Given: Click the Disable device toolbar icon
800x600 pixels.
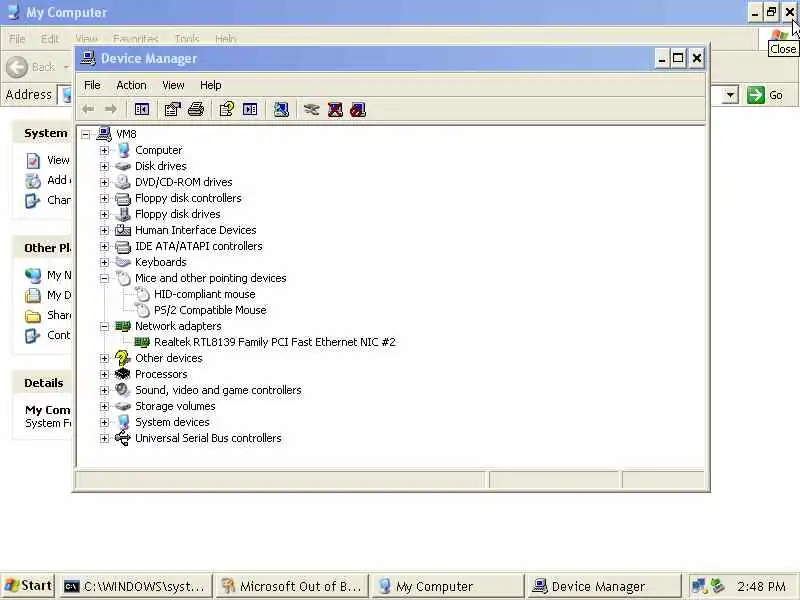Looking at the screenshot, I should click(358, 109).
